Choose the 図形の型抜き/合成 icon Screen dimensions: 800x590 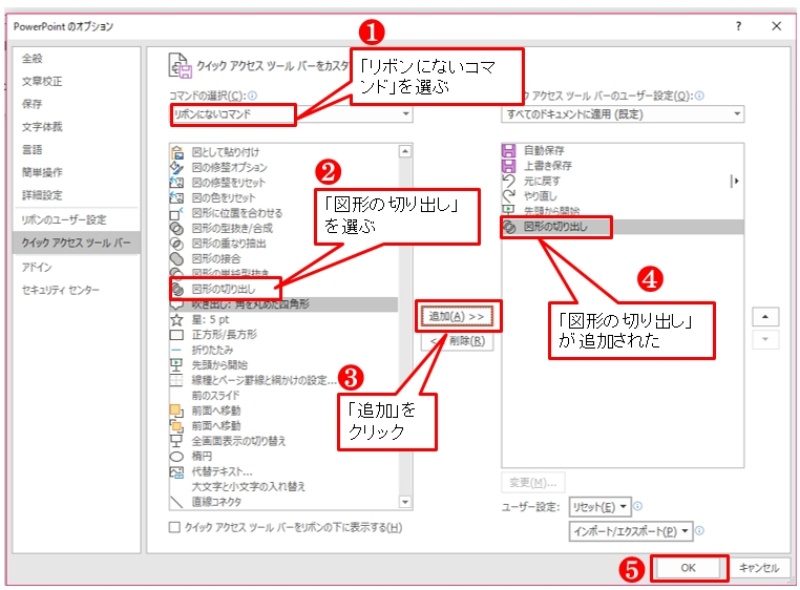click(177, 228)
